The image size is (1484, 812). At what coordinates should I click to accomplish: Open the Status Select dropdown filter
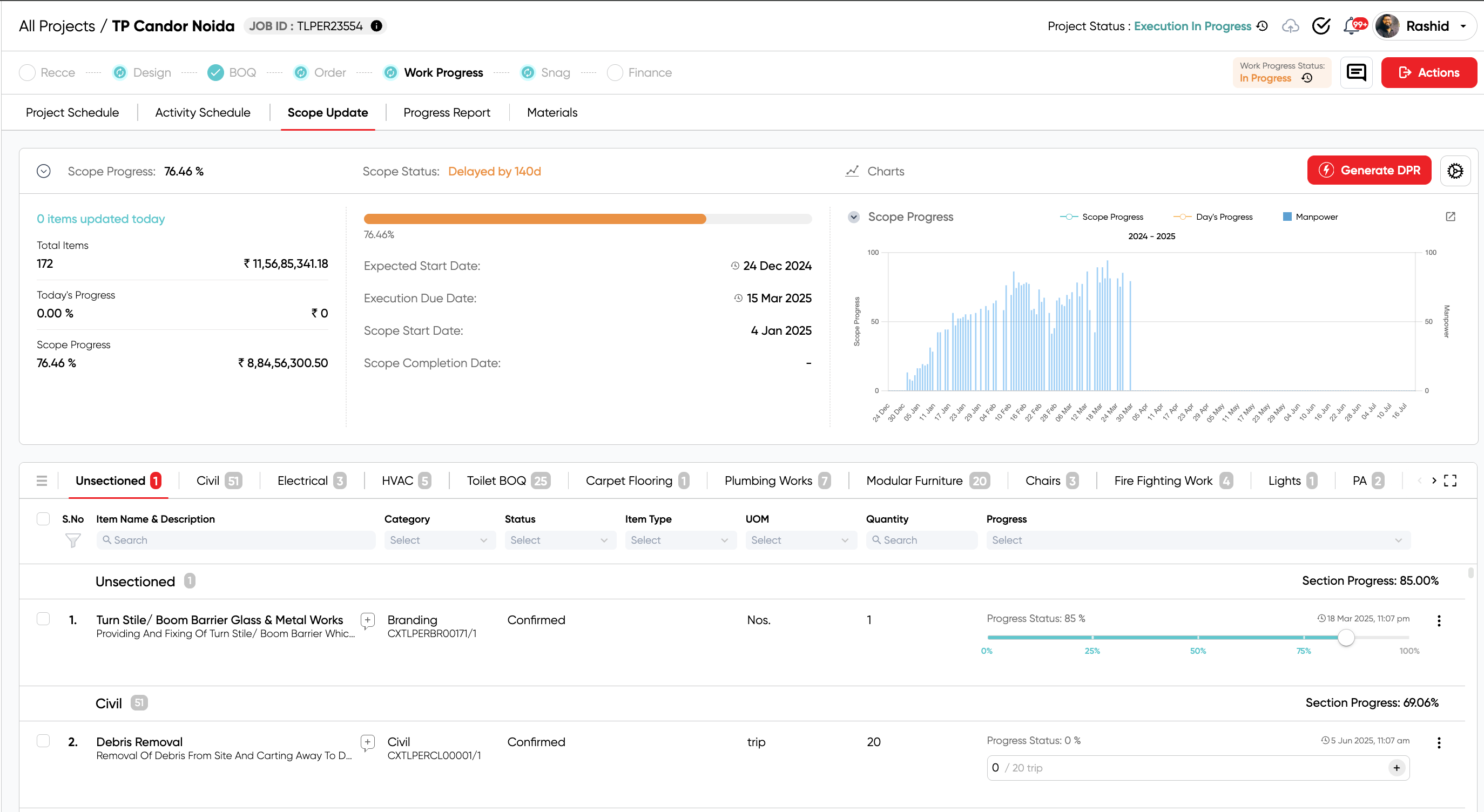559,539
